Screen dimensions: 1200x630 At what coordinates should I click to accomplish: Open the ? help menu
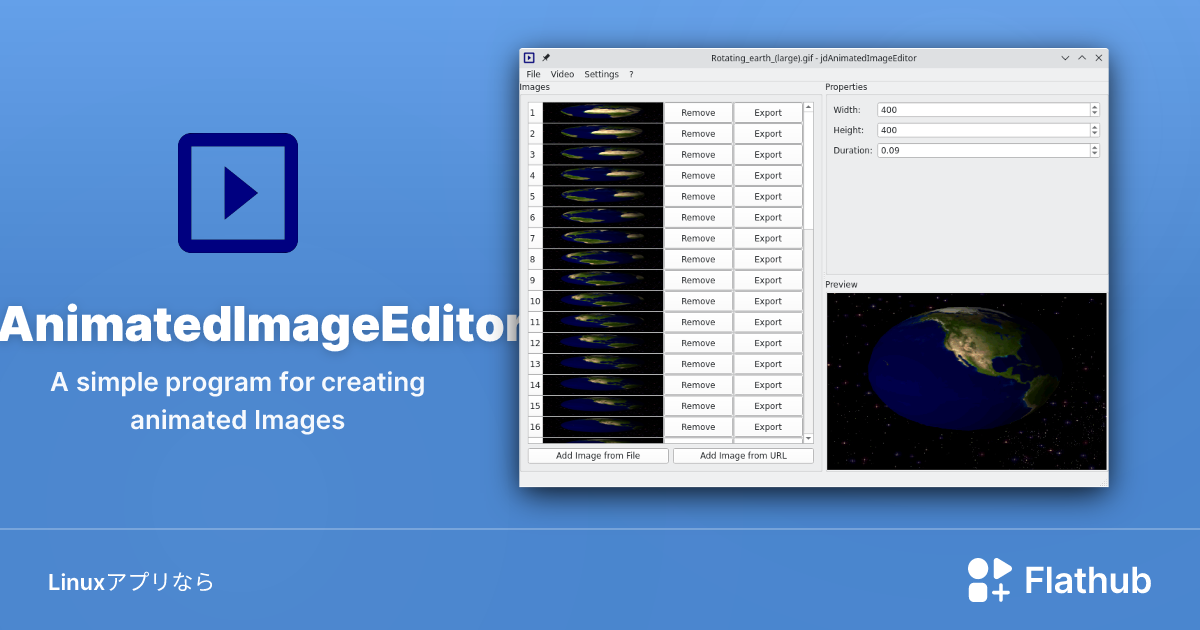click(x=630, y=73)
